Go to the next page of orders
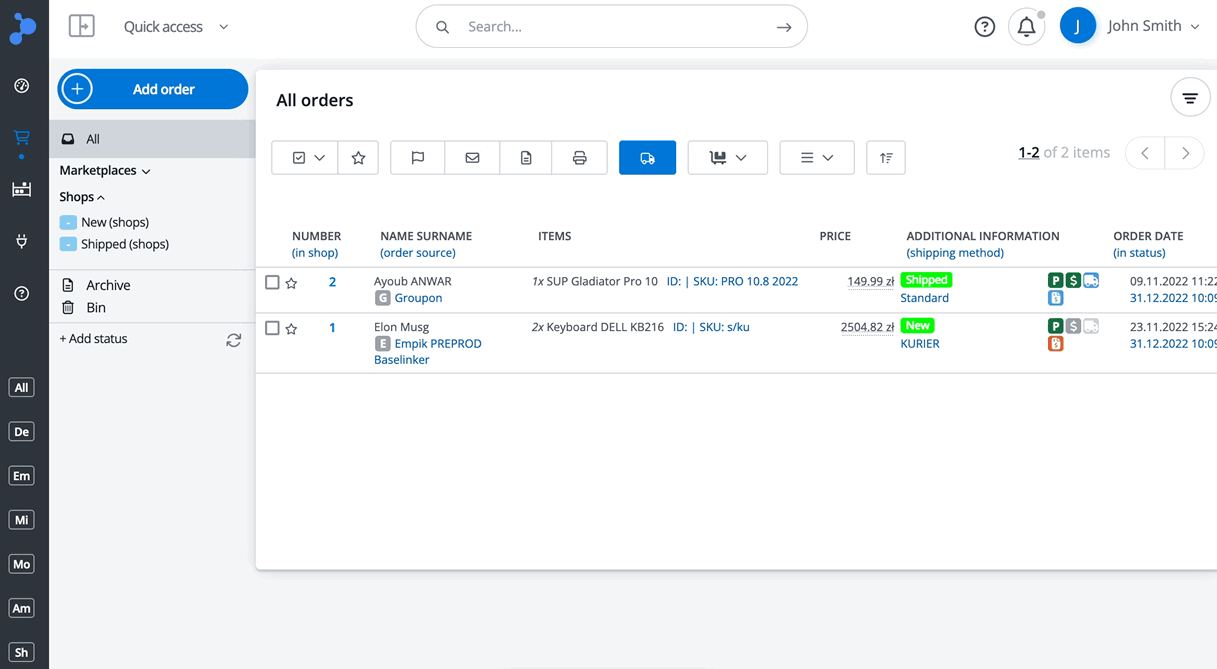1217x669 pixels. coord(1185,153)
